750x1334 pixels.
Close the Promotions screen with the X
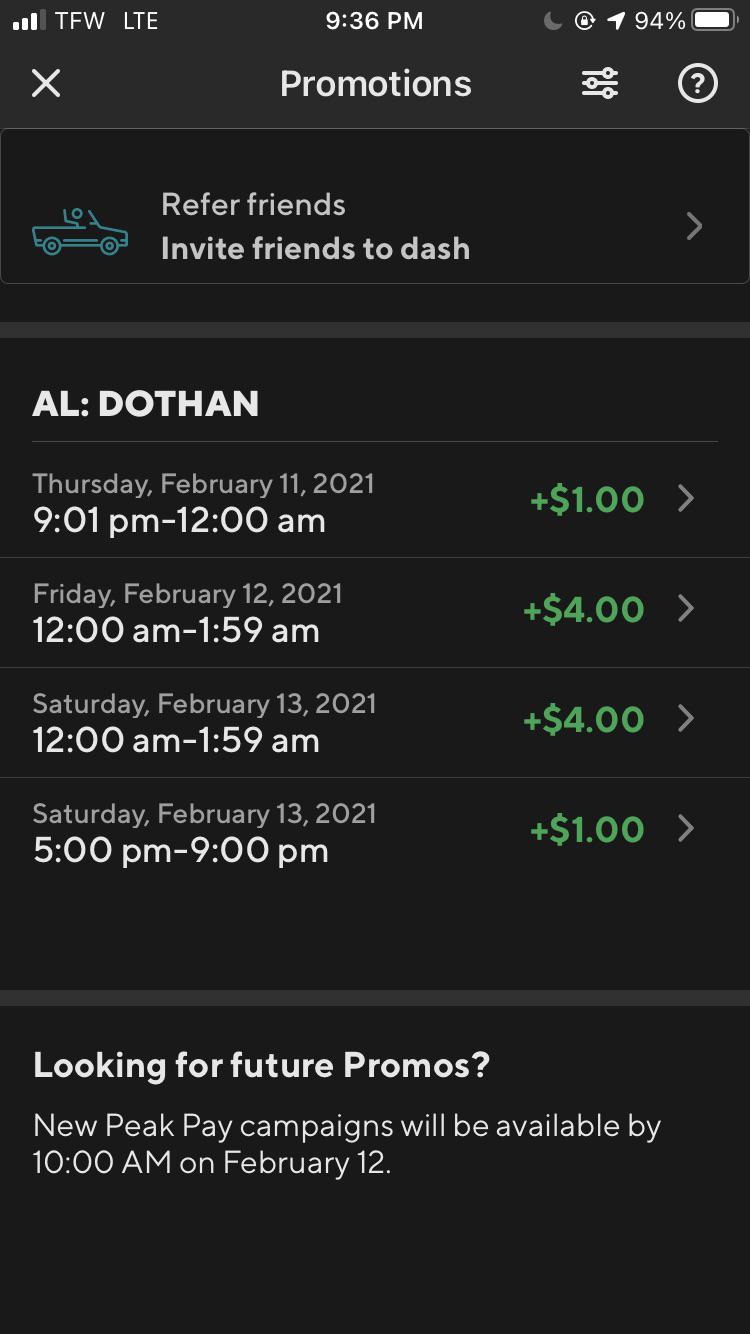click(45, 83)
